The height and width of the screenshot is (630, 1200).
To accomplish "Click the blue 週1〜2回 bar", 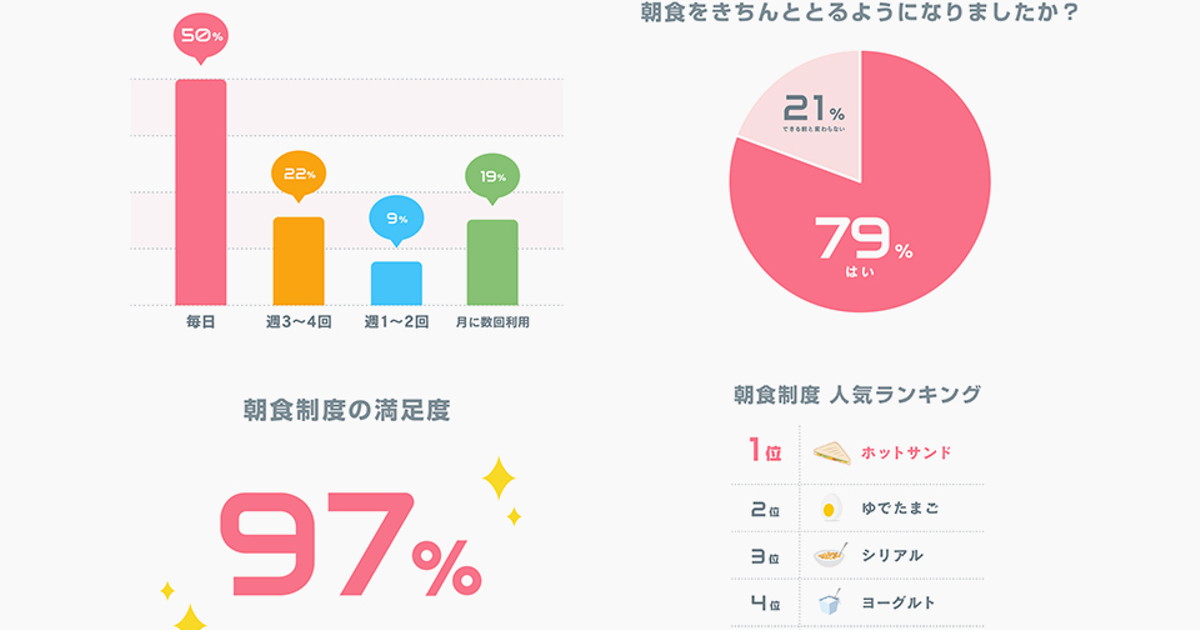I will pos(396,283).
